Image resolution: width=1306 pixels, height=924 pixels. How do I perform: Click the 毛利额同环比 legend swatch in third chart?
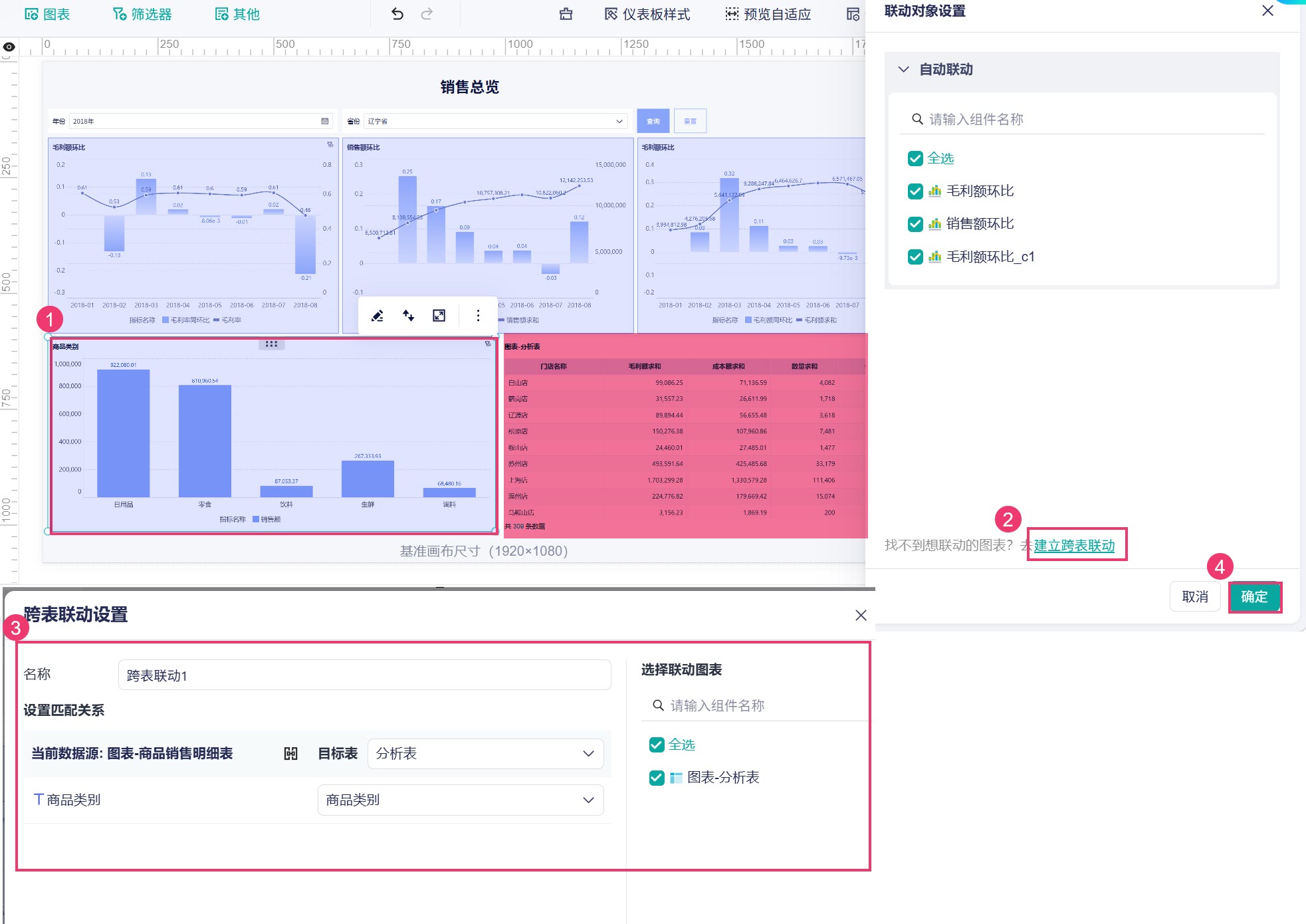748,320
